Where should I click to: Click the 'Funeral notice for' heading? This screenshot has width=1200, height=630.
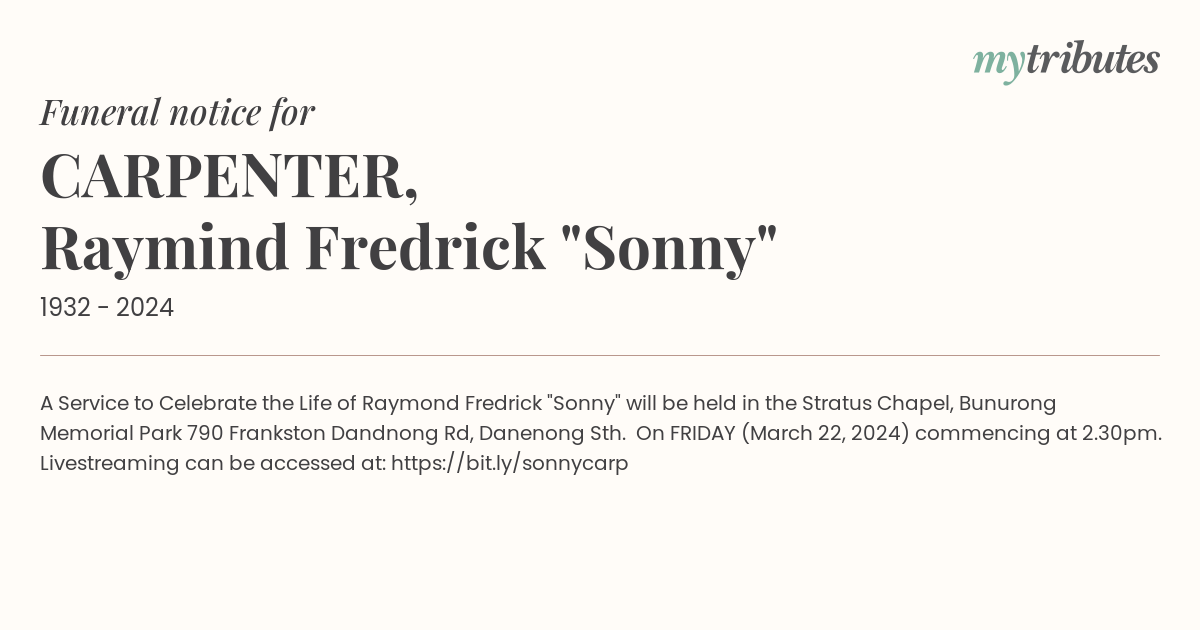click(177, 112)
